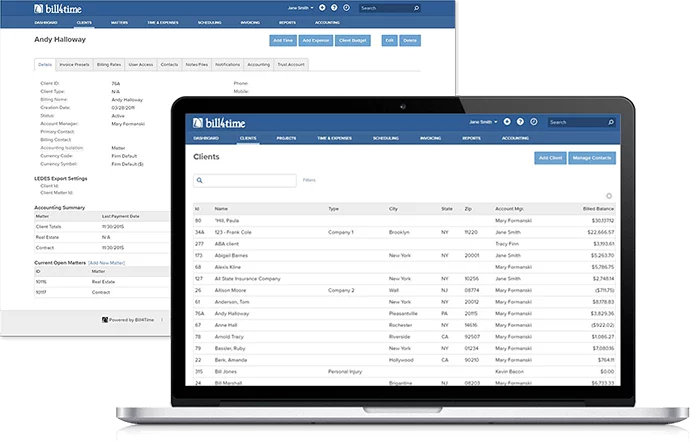
Task: Open the Real Estate open matter 10116
Action: [x=102, y=282]
